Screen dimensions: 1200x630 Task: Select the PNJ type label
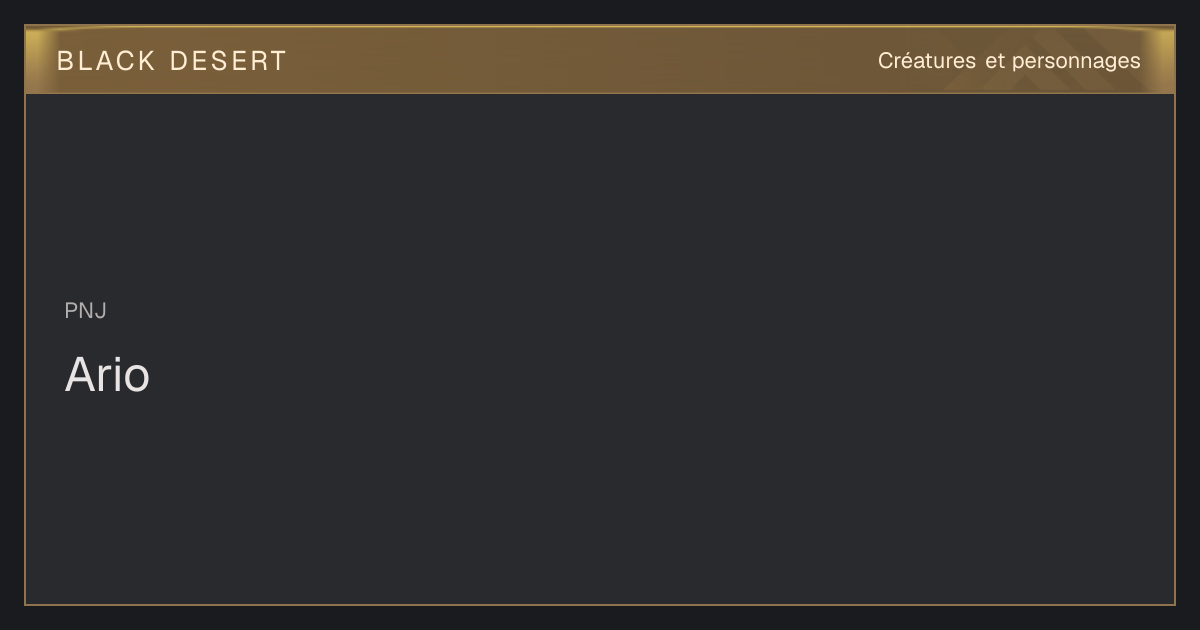point(86,311)
